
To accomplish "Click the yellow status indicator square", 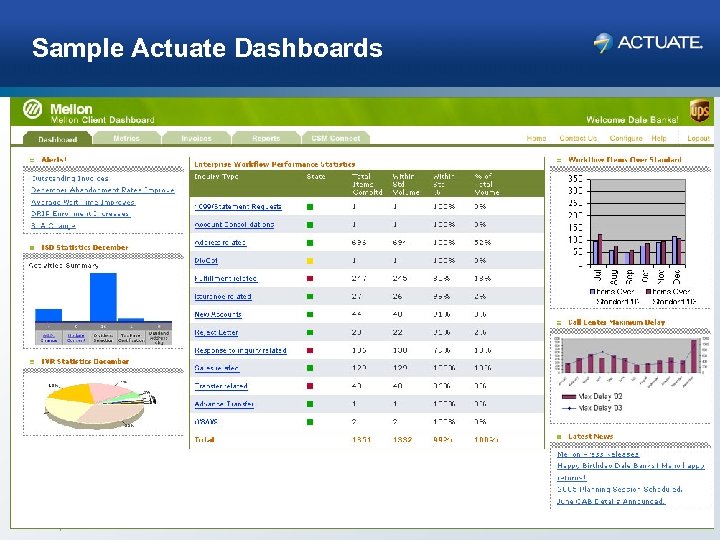I will tap(310, 260).
